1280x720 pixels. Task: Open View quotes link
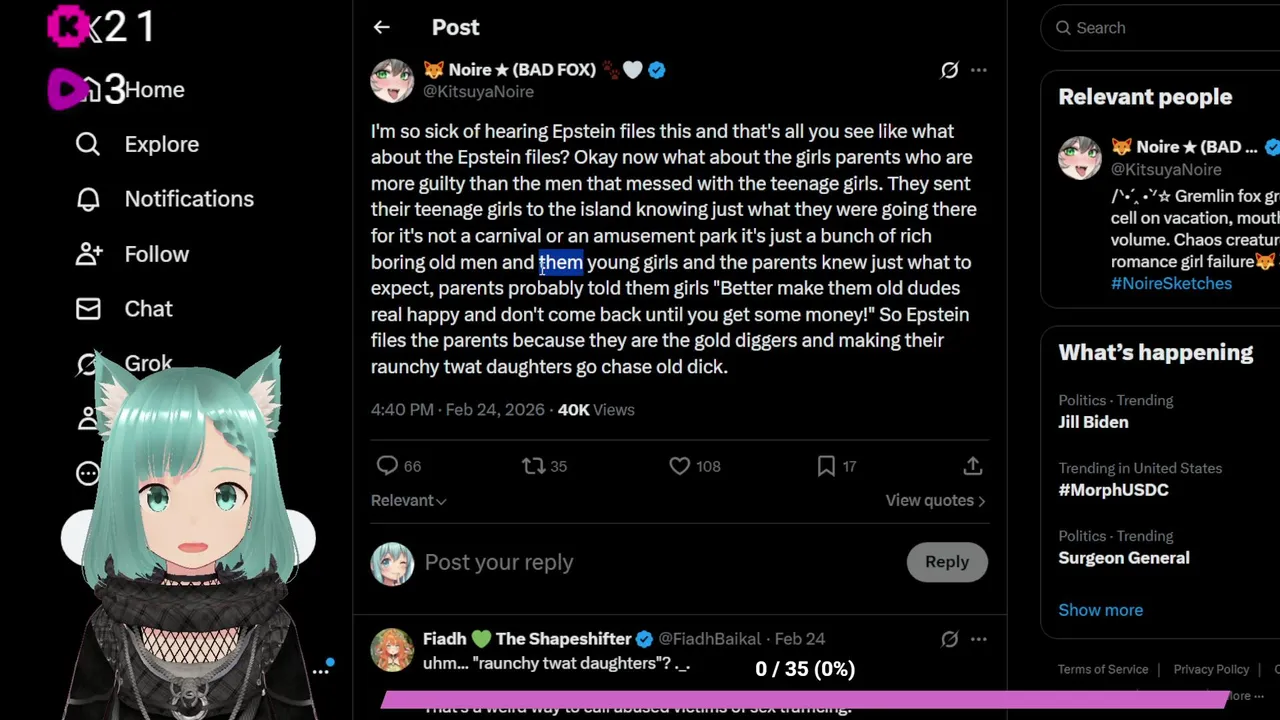tap(934, 501)
